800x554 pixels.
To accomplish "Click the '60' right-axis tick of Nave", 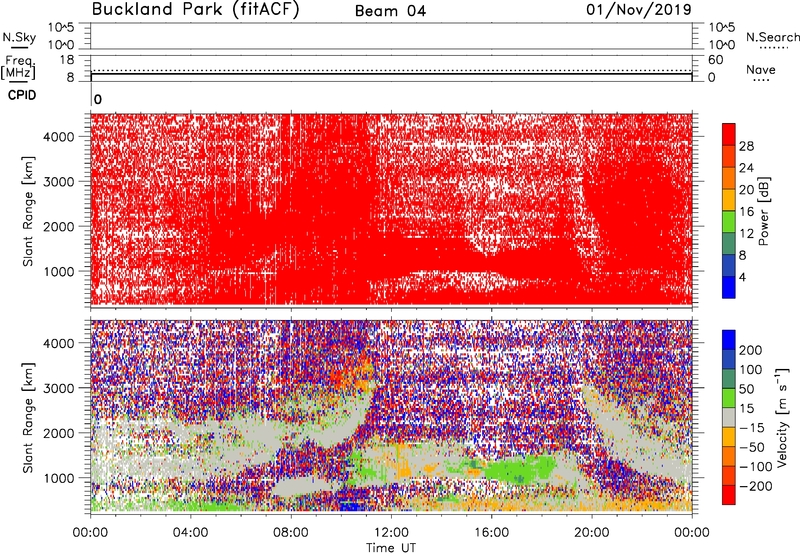I will [715, 60].
